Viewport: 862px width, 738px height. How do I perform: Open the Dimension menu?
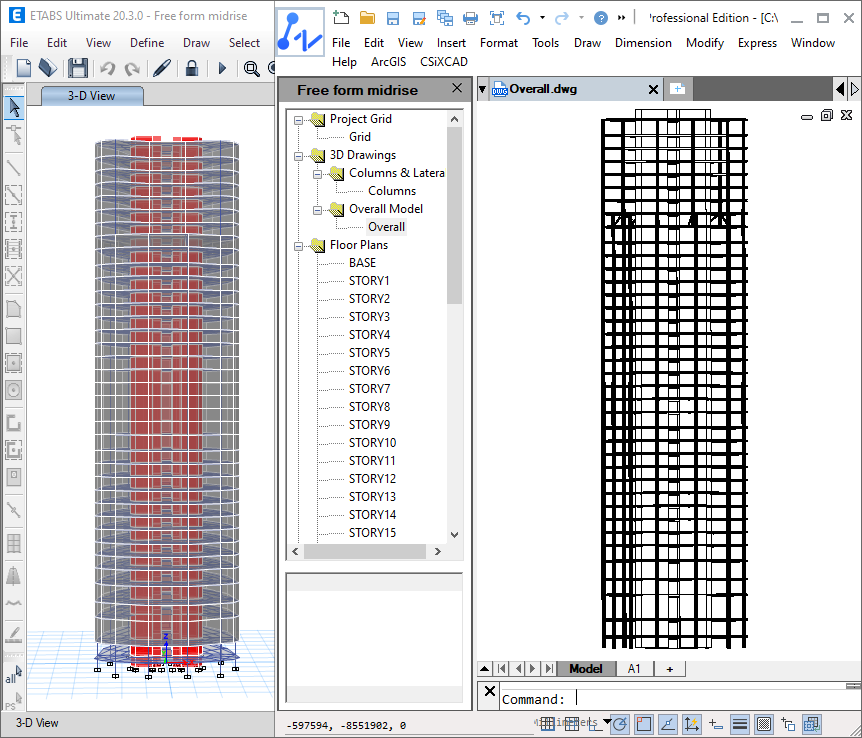(643, 43)
